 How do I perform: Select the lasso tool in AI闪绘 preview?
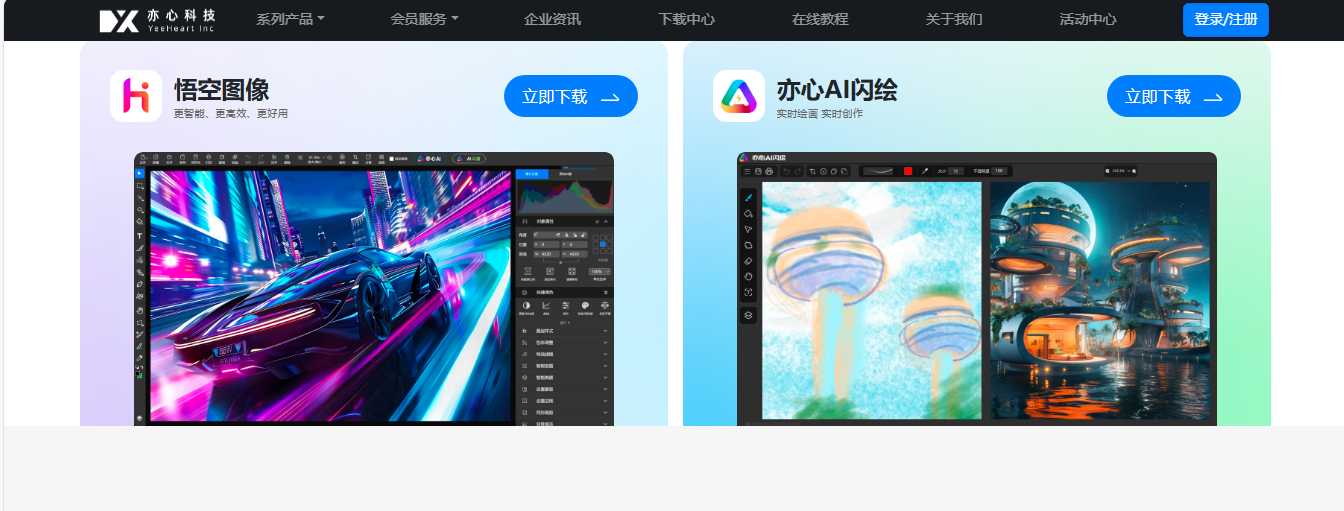748,245
